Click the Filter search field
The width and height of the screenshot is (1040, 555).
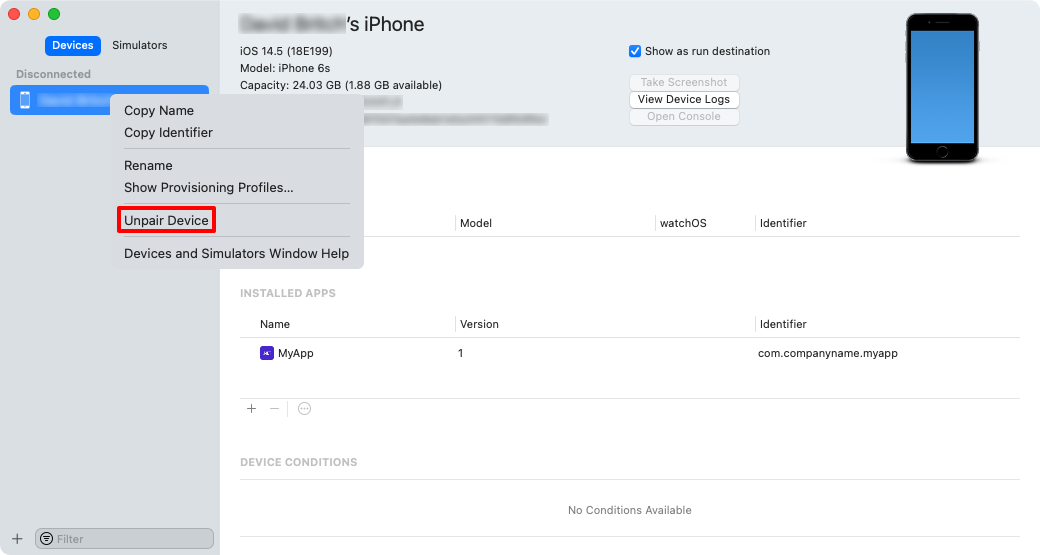tap(125, 539)
